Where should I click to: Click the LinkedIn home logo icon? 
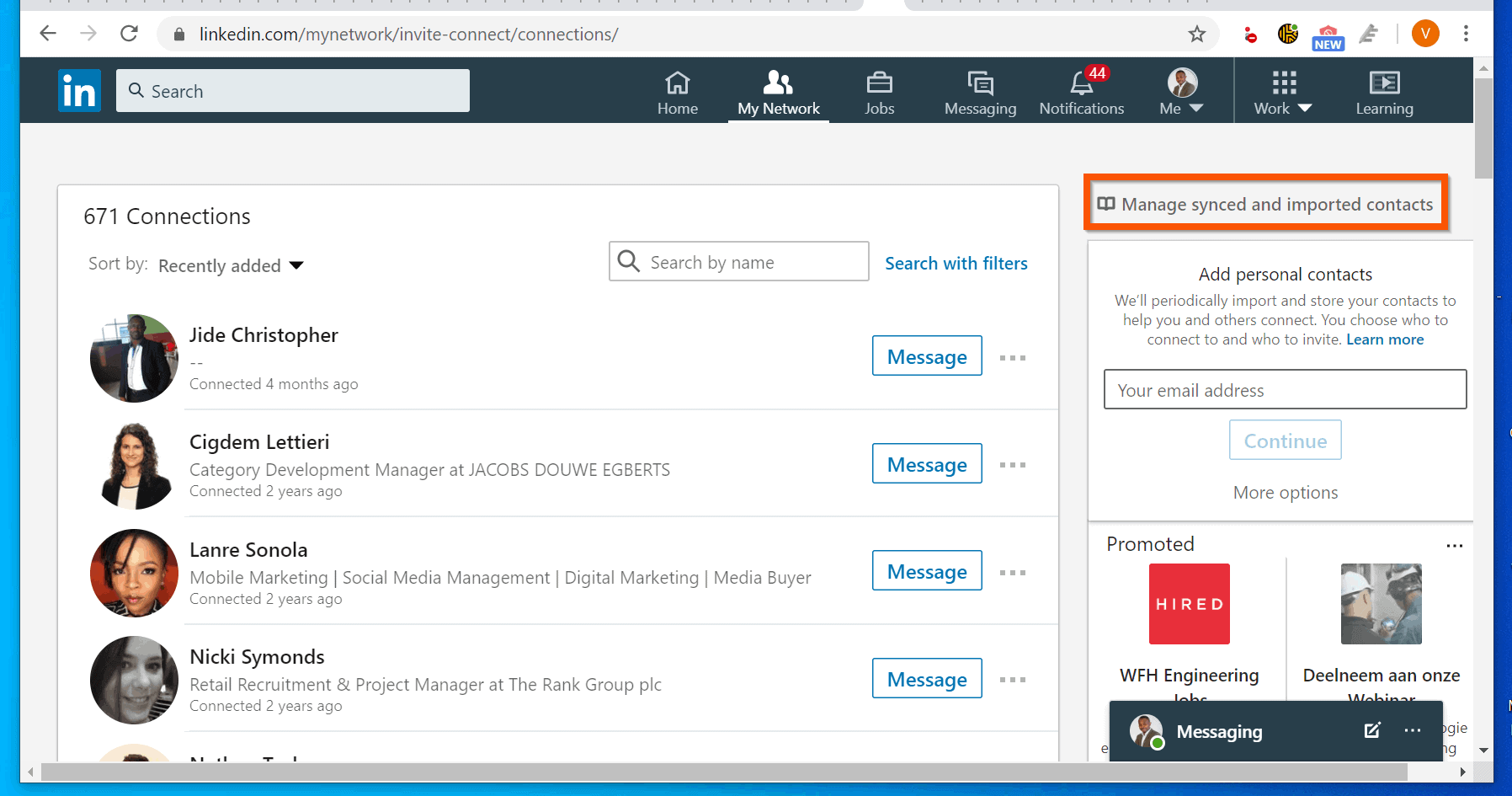78,90
